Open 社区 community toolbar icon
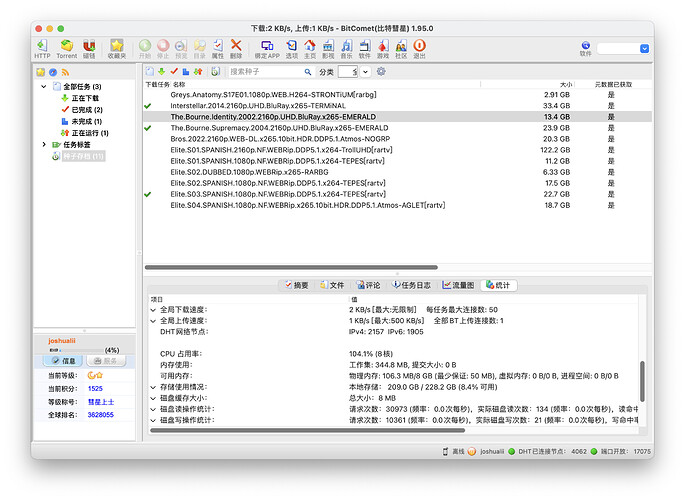 401,48
